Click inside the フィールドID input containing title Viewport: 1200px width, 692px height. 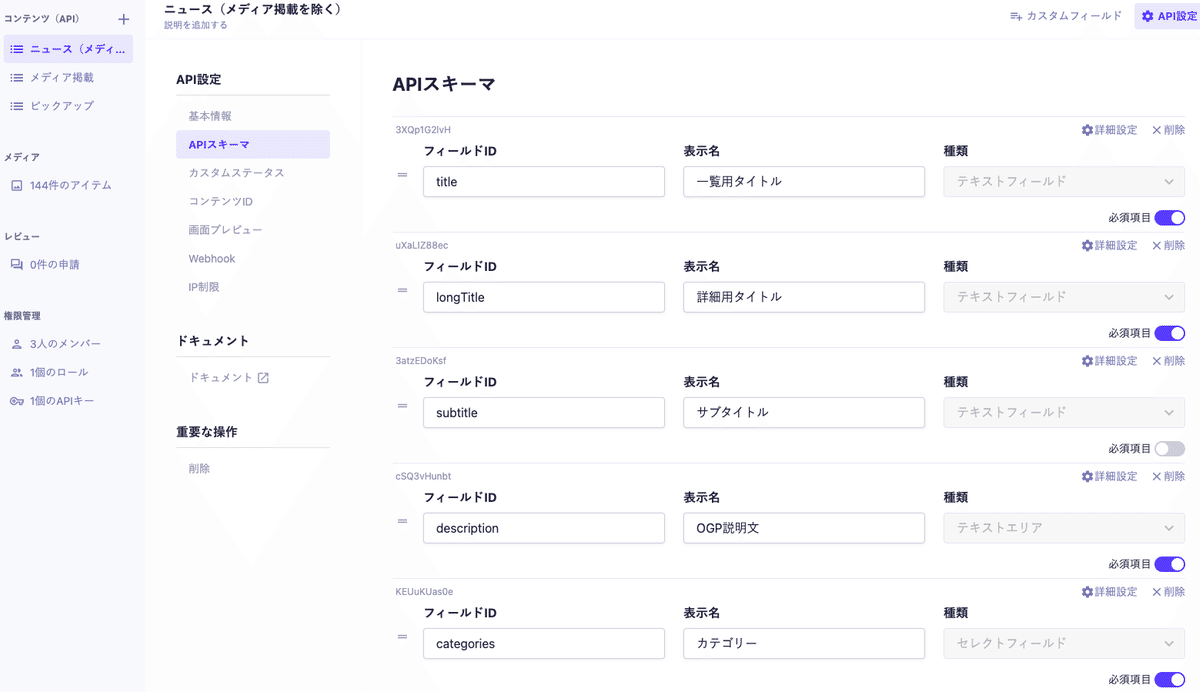[x=543, y=181]
